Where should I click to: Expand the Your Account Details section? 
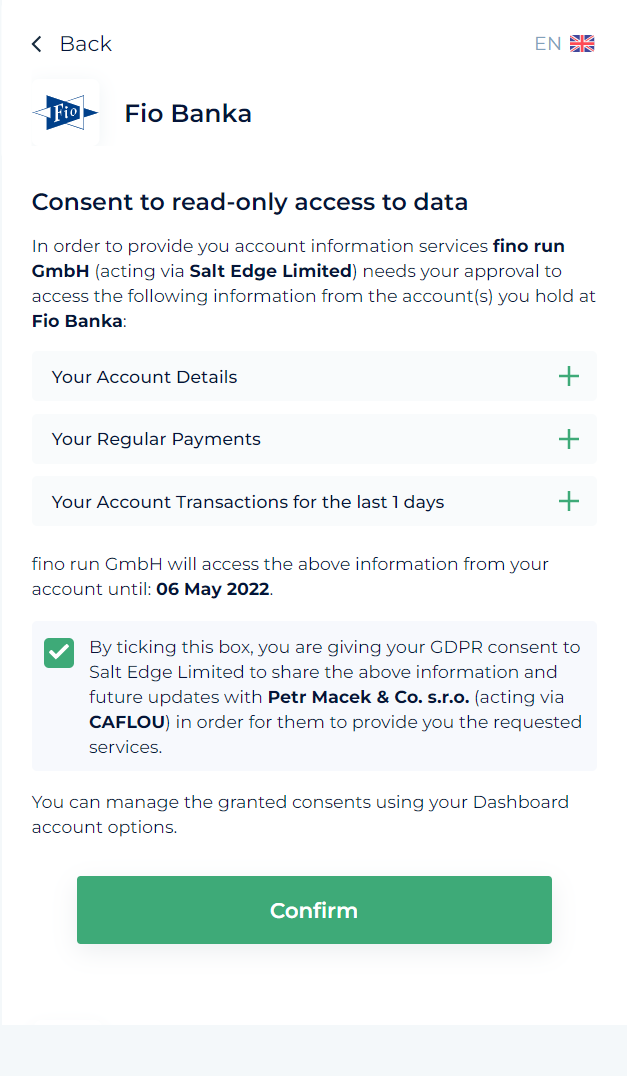click(x=145, y=377)
